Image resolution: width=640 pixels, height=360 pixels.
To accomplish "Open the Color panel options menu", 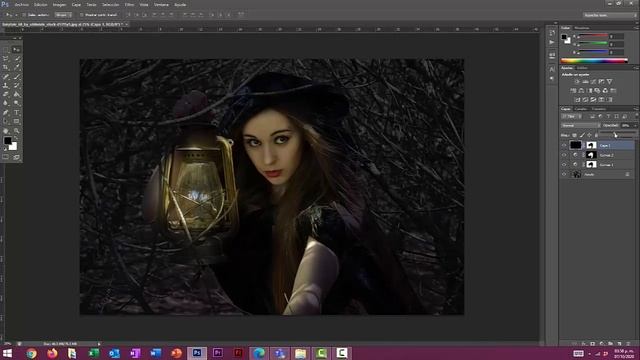I will 636,28.
